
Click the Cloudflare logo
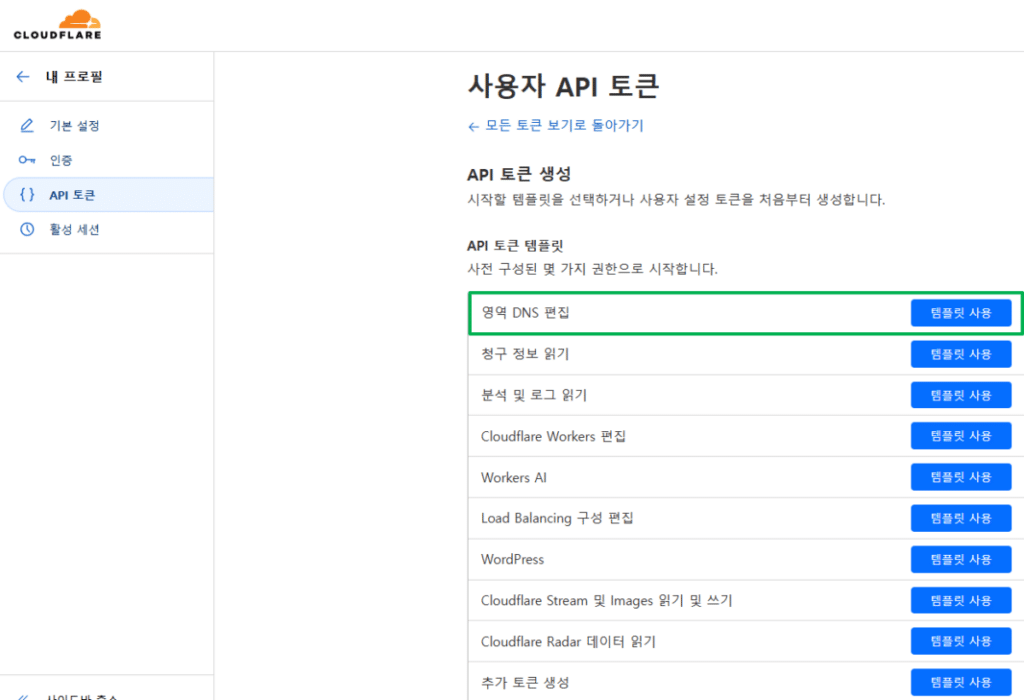57,25
